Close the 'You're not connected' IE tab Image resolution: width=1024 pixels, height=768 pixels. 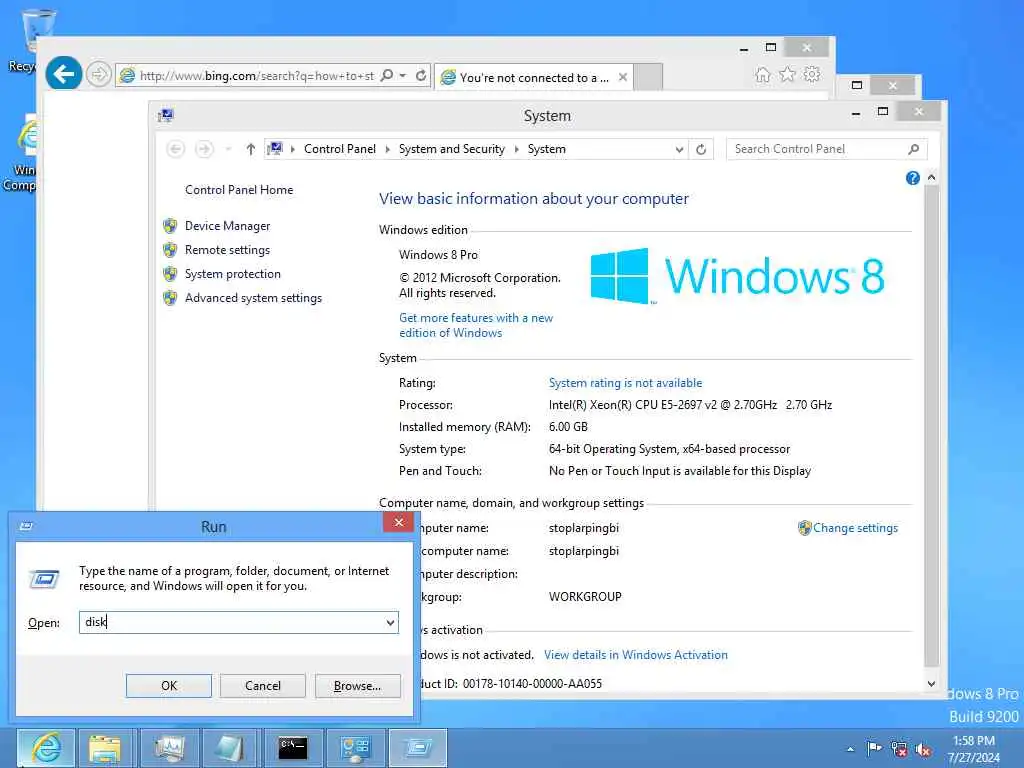(x=623, y=77)
